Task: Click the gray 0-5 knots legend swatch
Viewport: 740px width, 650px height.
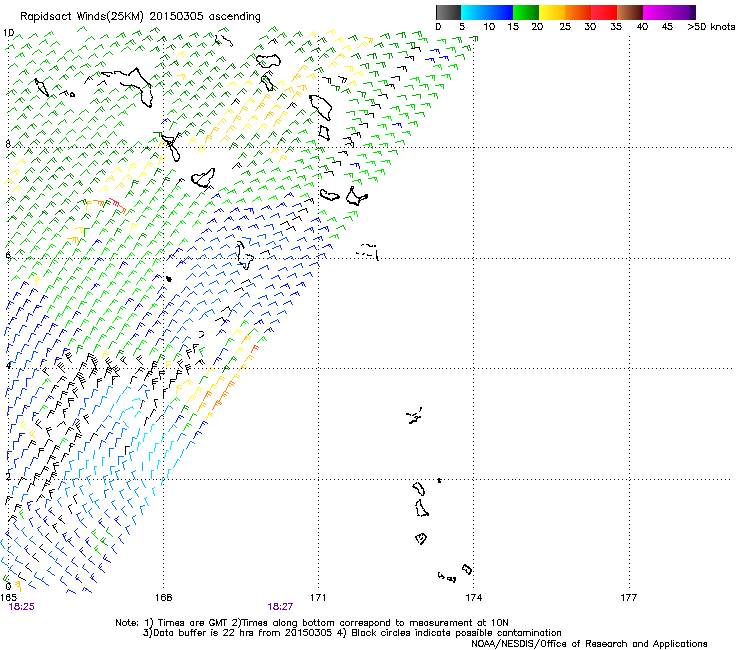Action: [448, 12]
